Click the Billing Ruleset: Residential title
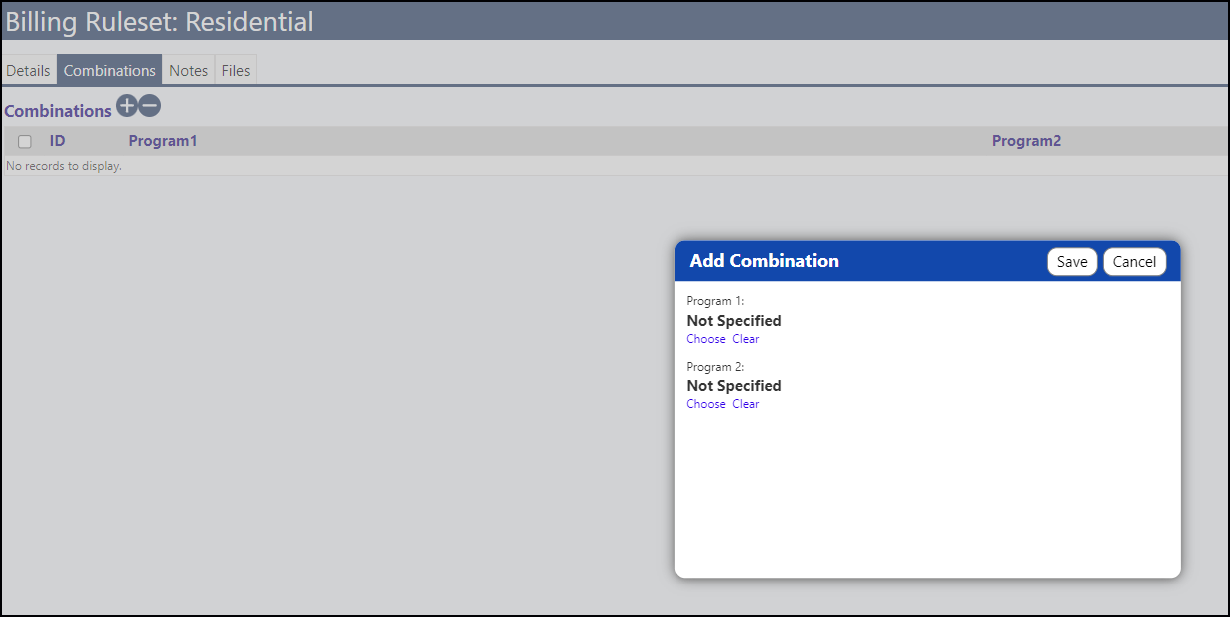 (x=159, y=21)
